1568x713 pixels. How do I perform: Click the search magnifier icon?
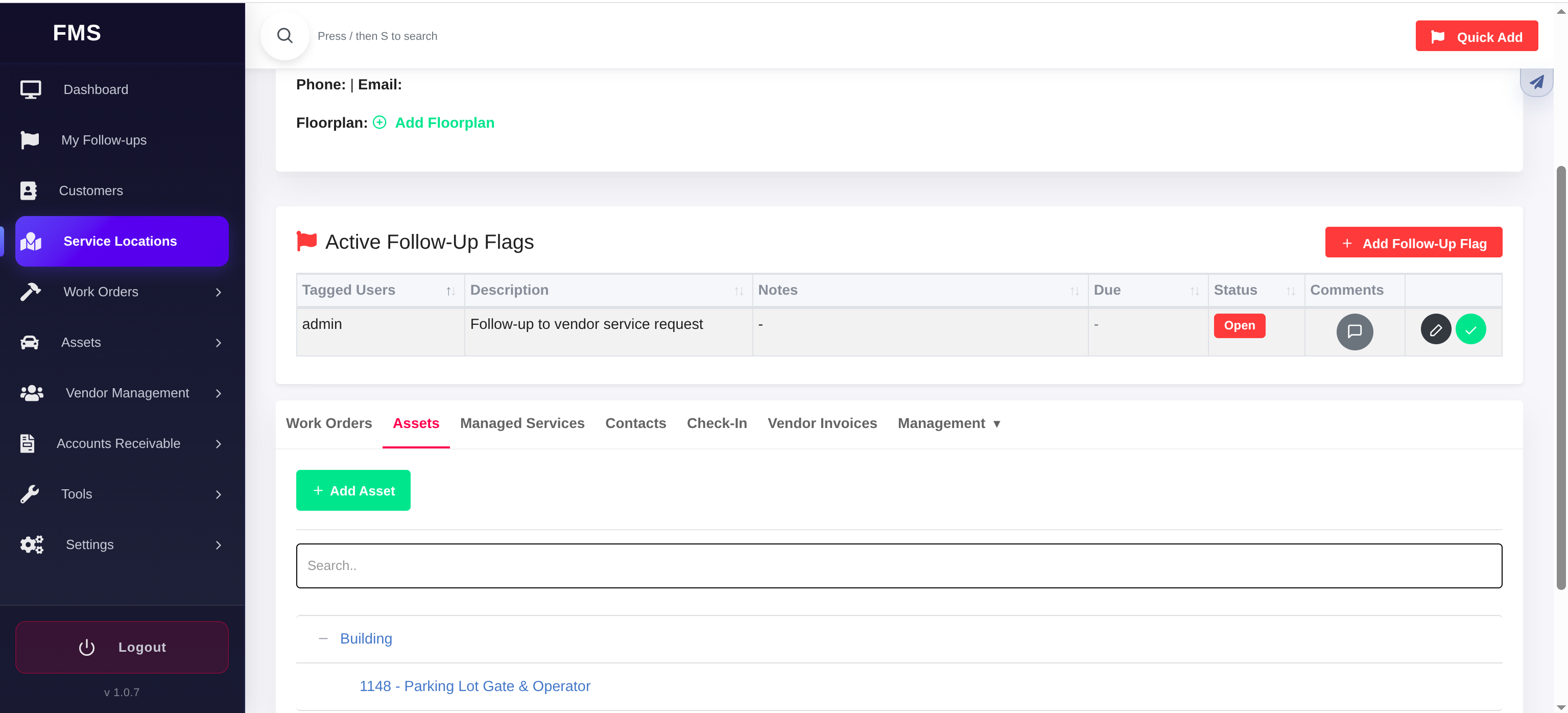(285, 36)
